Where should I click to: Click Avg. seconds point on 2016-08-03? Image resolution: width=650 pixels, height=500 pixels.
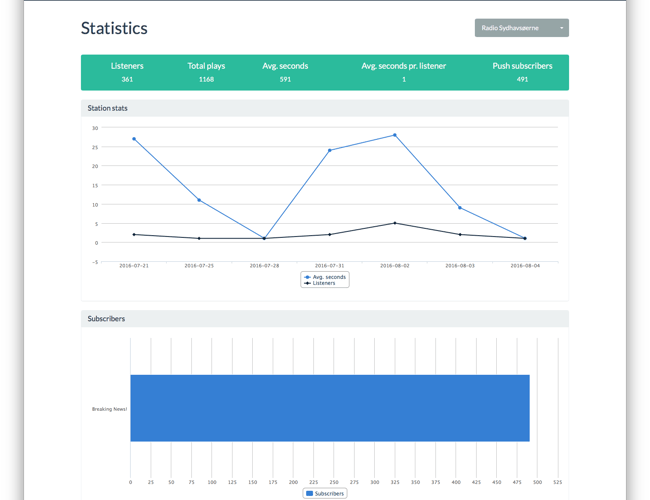[460, 208]
